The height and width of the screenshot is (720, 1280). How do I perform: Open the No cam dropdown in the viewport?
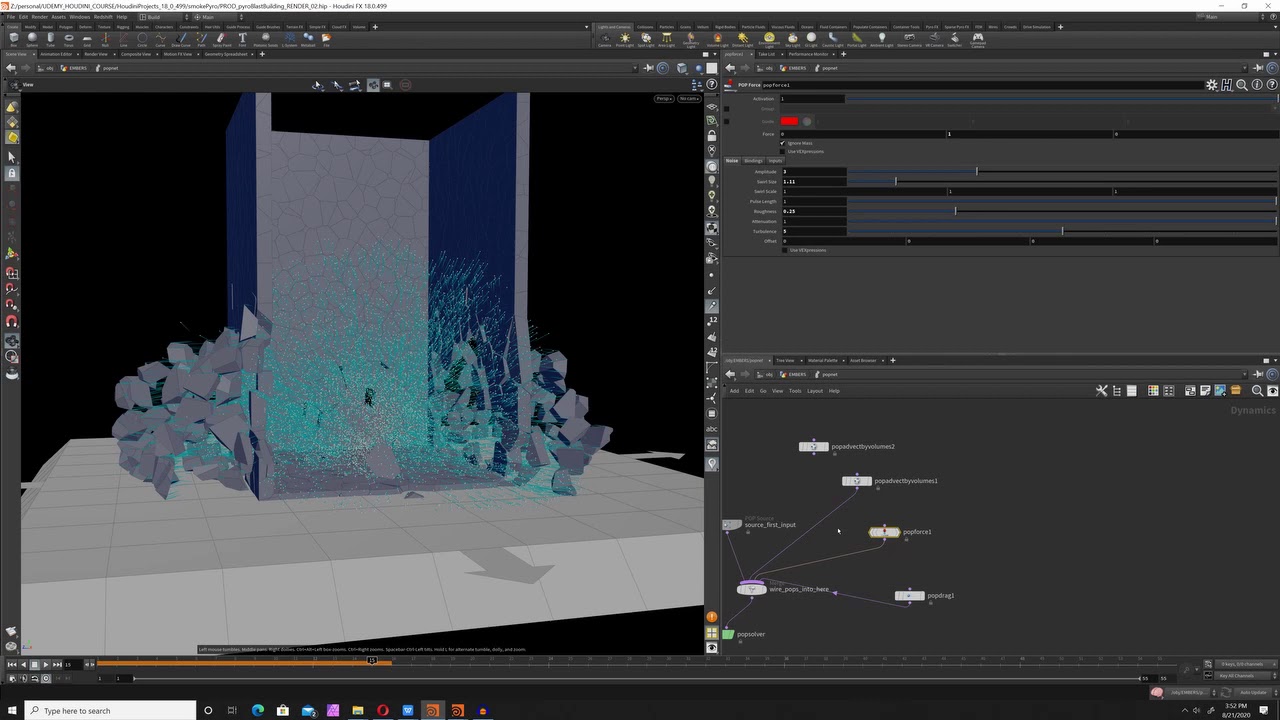click(689, 99)
